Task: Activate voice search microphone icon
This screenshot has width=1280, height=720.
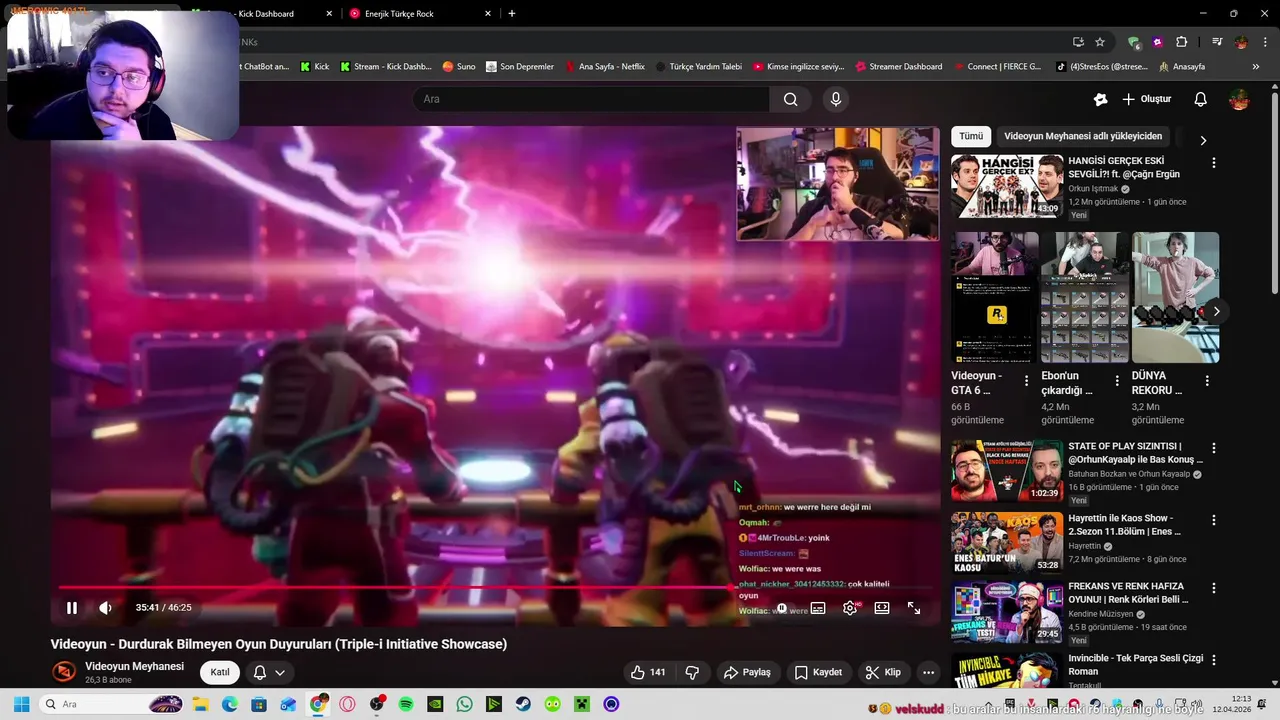Action: pyautogui.click(x=836, y=99)
